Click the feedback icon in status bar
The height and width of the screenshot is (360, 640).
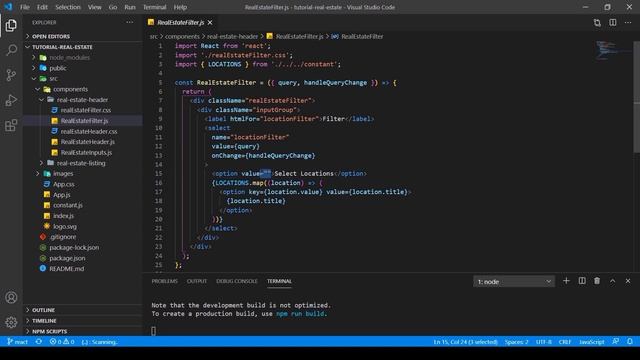[616, 342]
